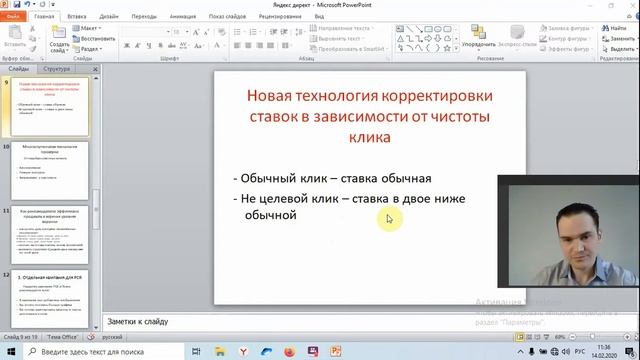Select the oval shape in shapes gallery

(x=438, y=29)
